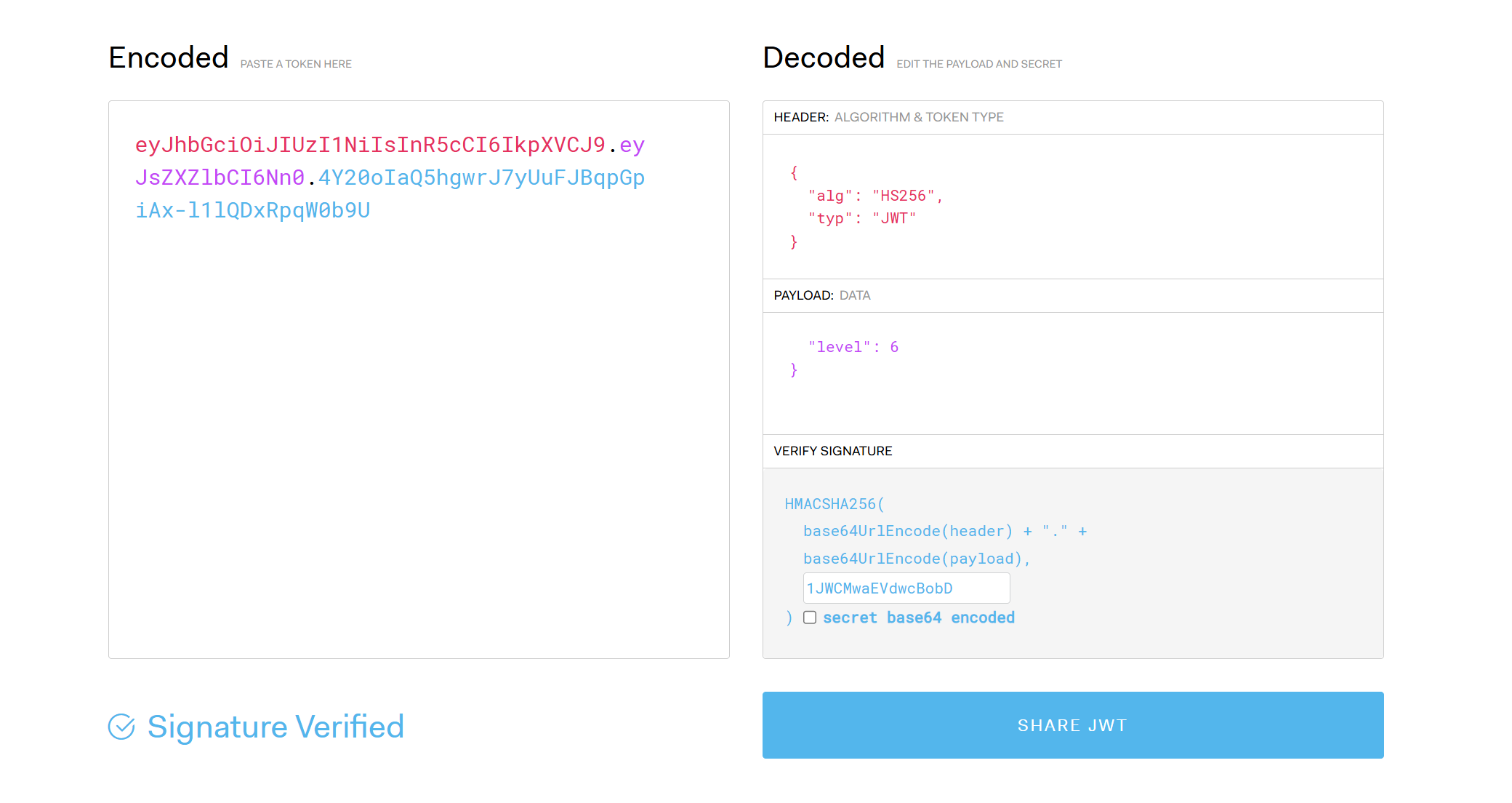Enable the secret base64 encoded checkbox
Viewport: 1512px width, 803px height.
[x=810, y=618]
